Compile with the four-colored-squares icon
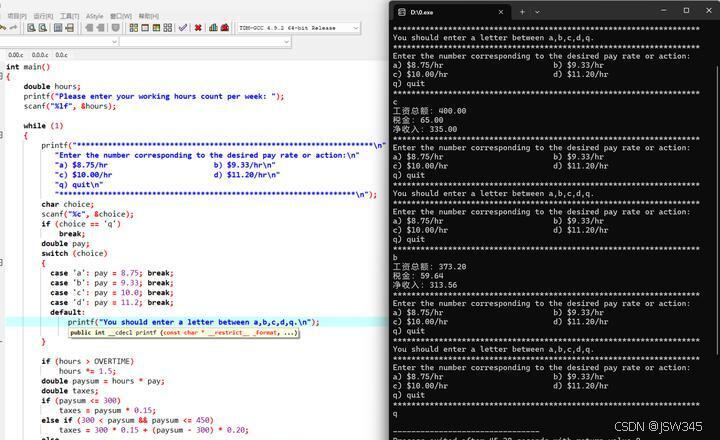Screen dimensions: 720x440 134,28
